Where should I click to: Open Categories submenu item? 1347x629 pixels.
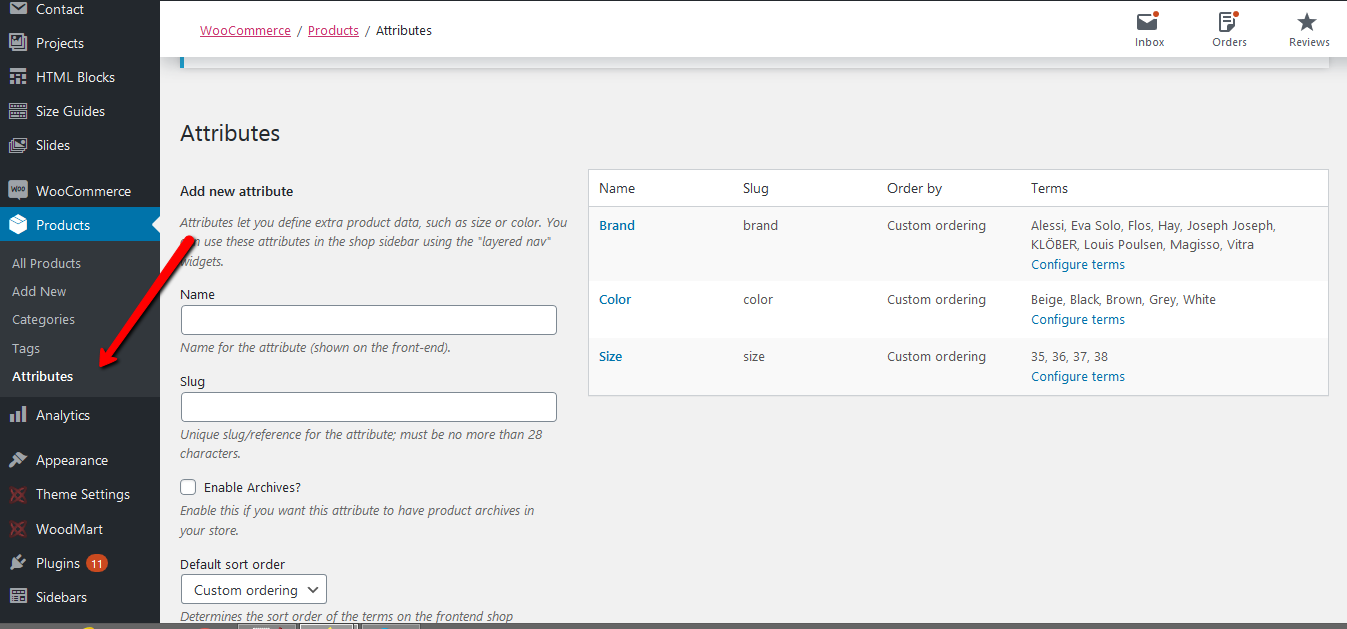pyautogui.click(x=43, y=319)
